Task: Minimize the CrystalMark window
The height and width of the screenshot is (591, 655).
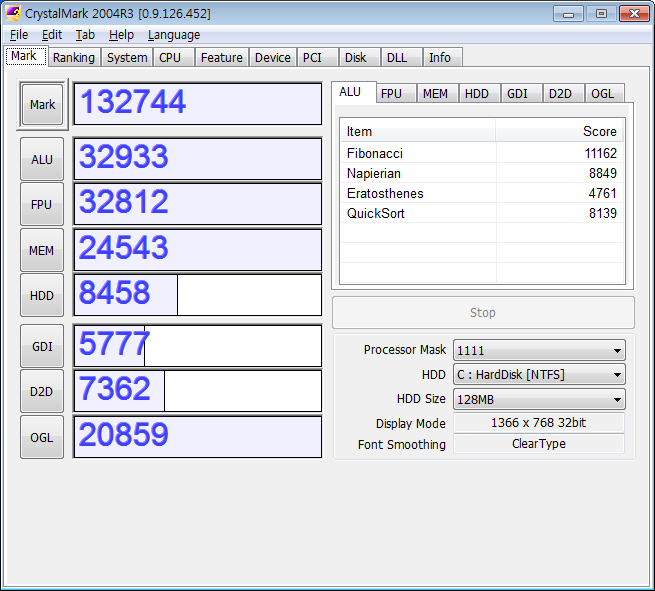Action: tap(568, 14)
